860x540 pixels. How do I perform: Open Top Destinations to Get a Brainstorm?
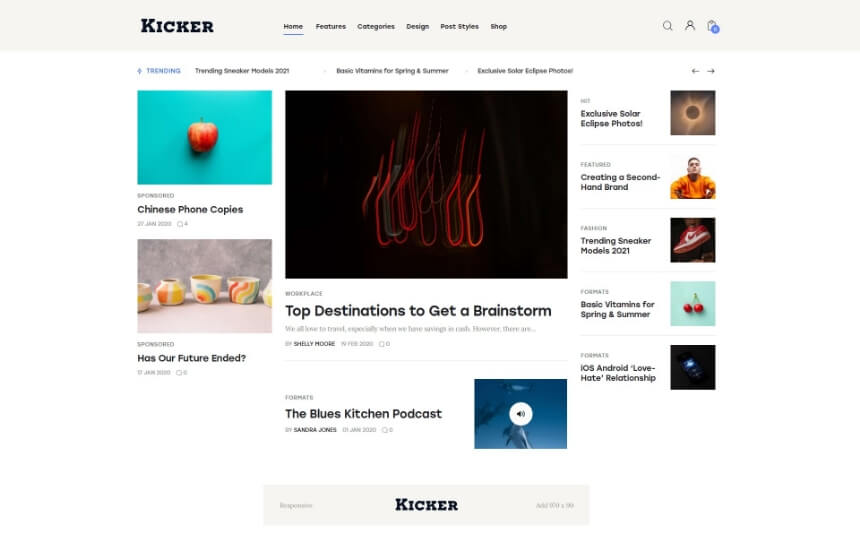coord(418,311)
